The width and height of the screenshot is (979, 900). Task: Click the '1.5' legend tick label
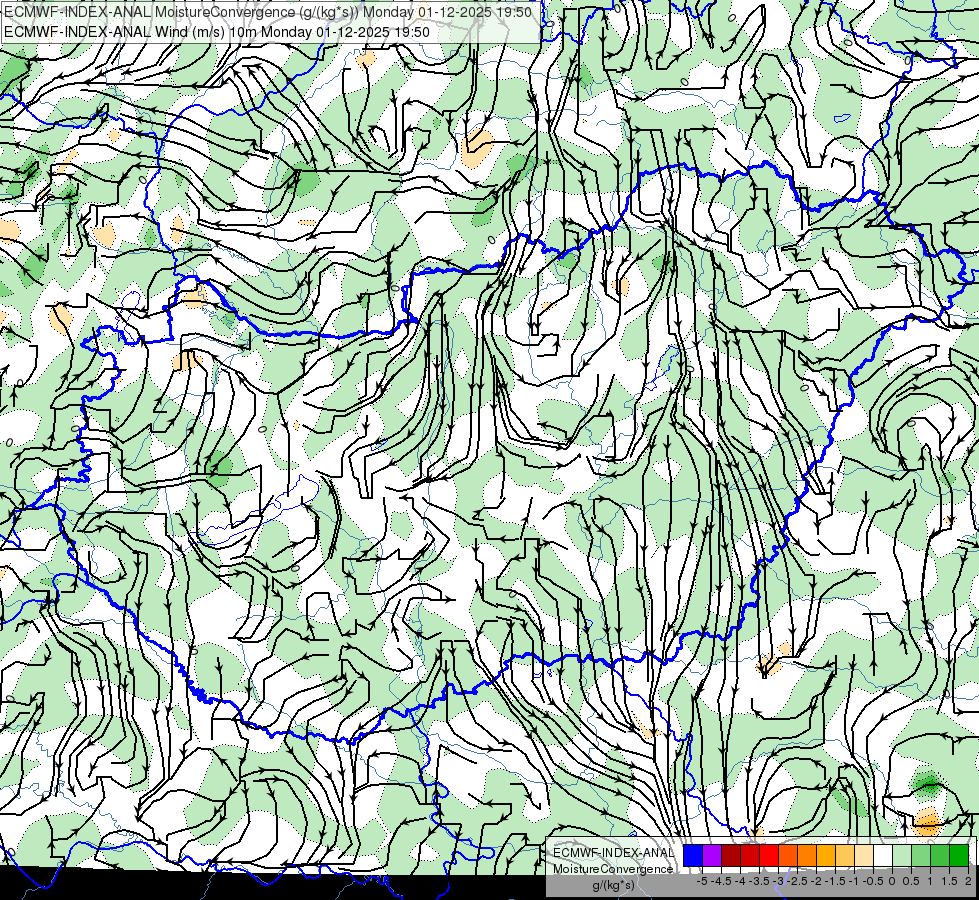(x=950, y=881)
